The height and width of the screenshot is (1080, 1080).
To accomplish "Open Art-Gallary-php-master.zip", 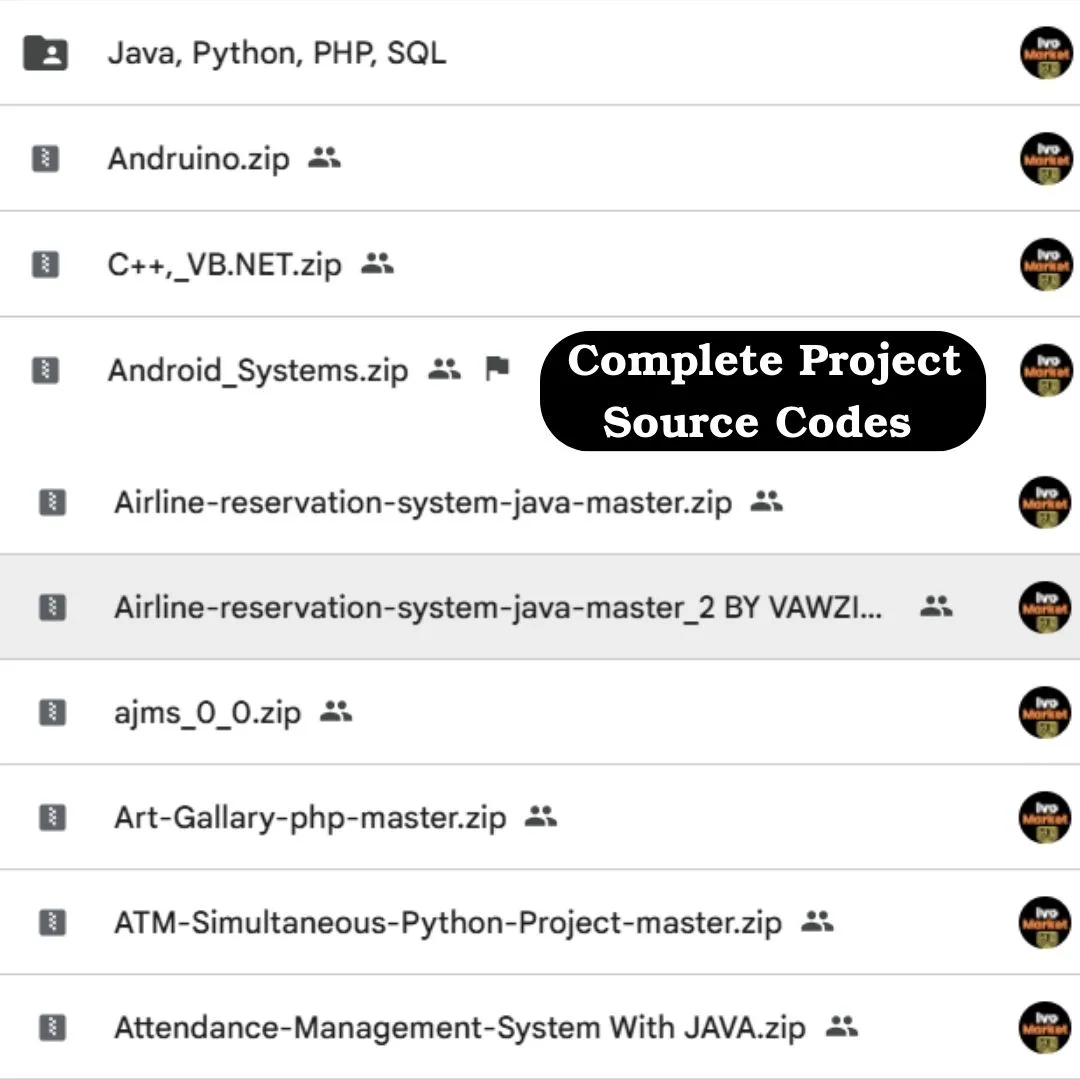I will click(310, 818).
